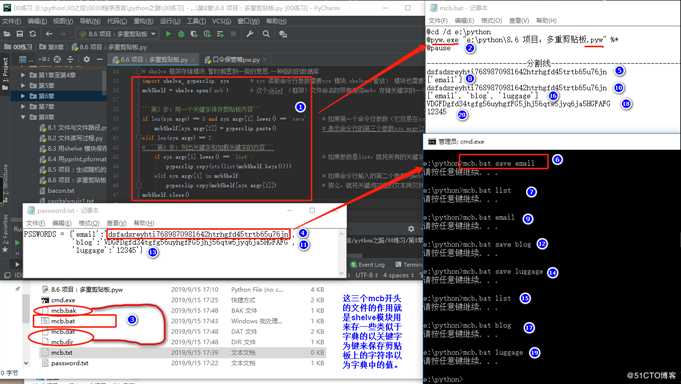Click the Open folder icon in PyCharm toolbar

coord(7,34)
